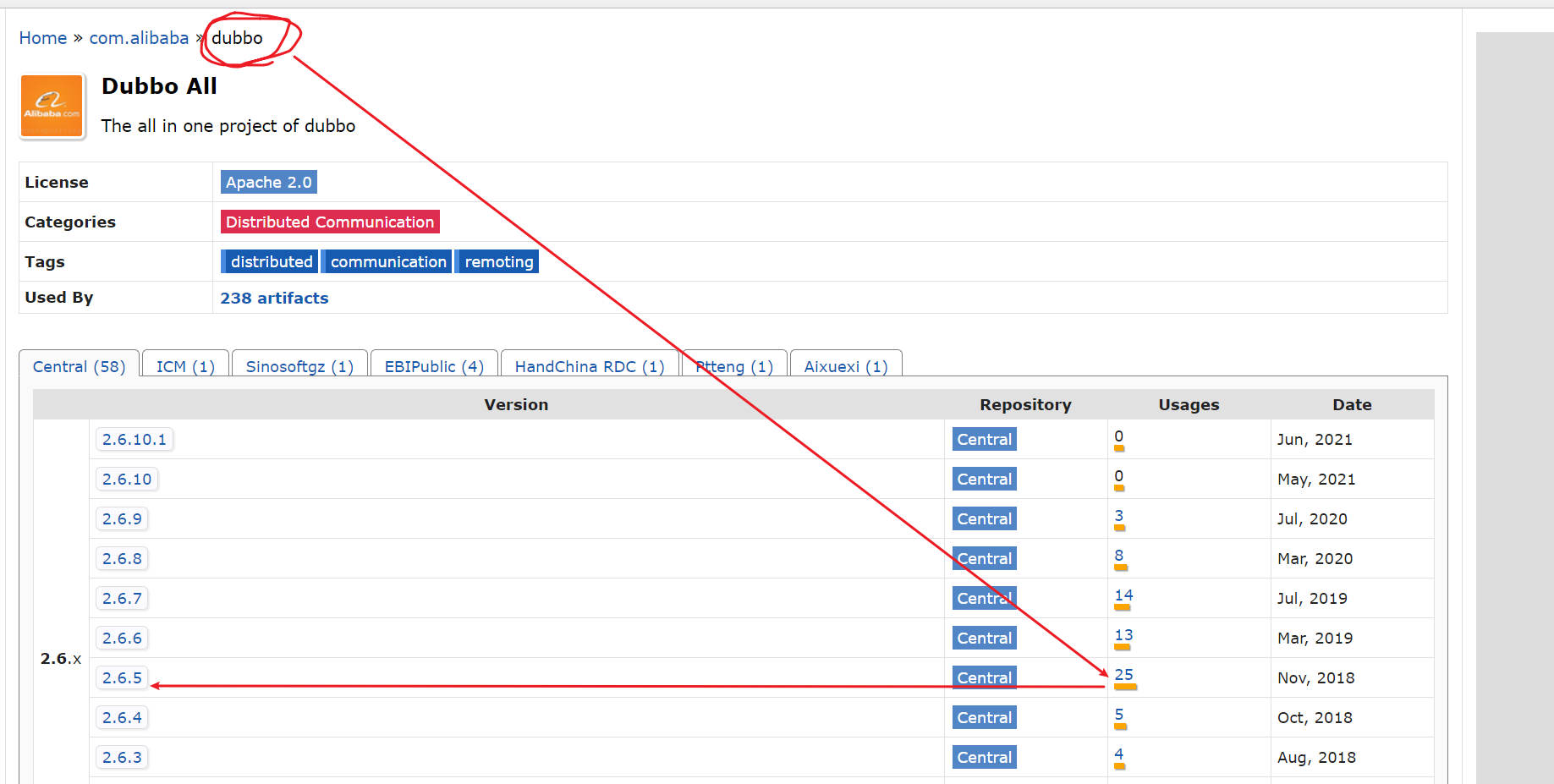Click Central repository badge for version 2.6.5
Image resolution: width=1554 pixels, height=784 pixels.
pyautogui.click(x=985, y=677)
